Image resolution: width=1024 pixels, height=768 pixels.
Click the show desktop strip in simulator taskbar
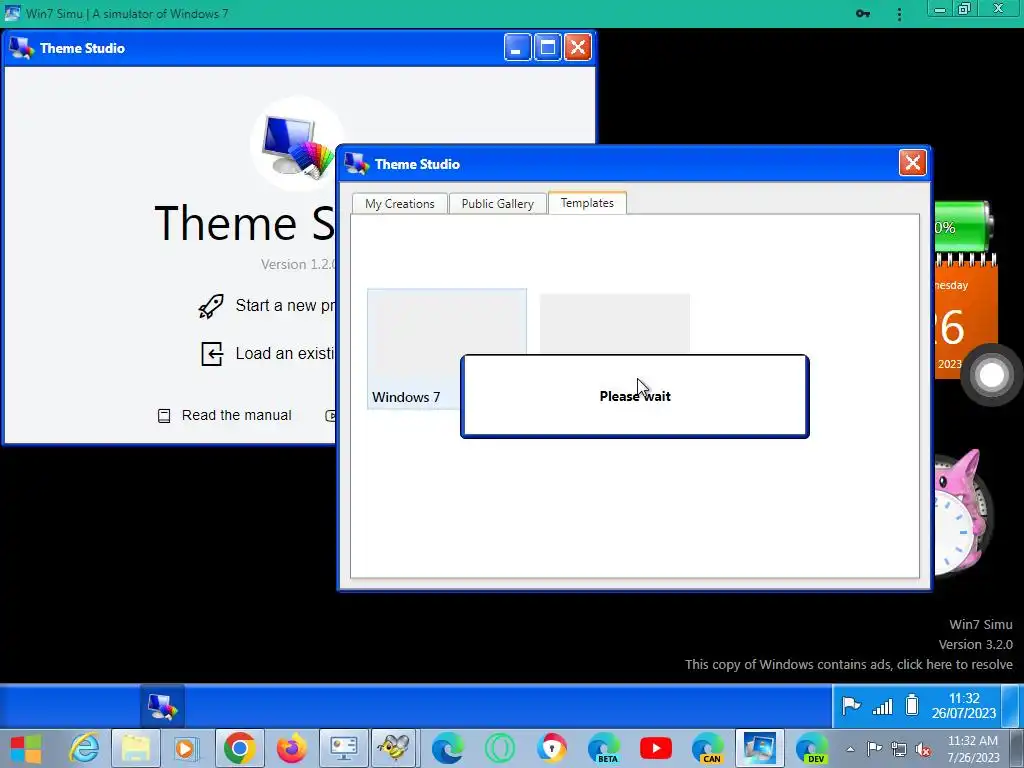1011,705
